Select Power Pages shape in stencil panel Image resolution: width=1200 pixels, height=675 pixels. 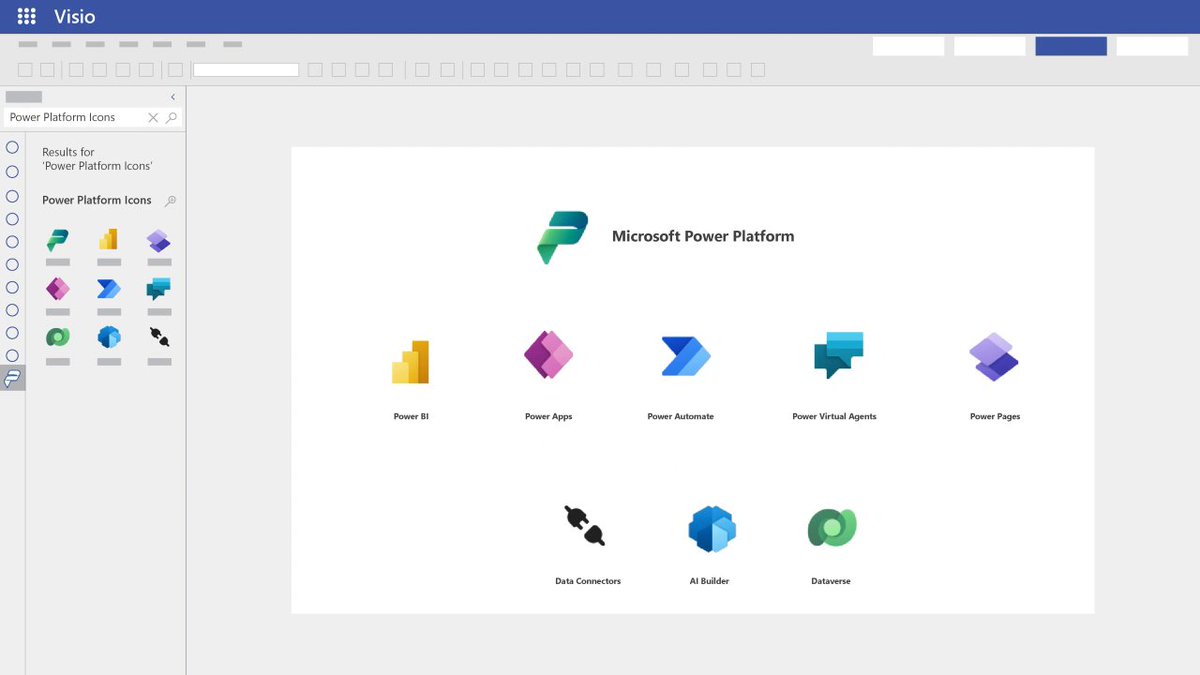pyautogui.click(x=158, y=240)
